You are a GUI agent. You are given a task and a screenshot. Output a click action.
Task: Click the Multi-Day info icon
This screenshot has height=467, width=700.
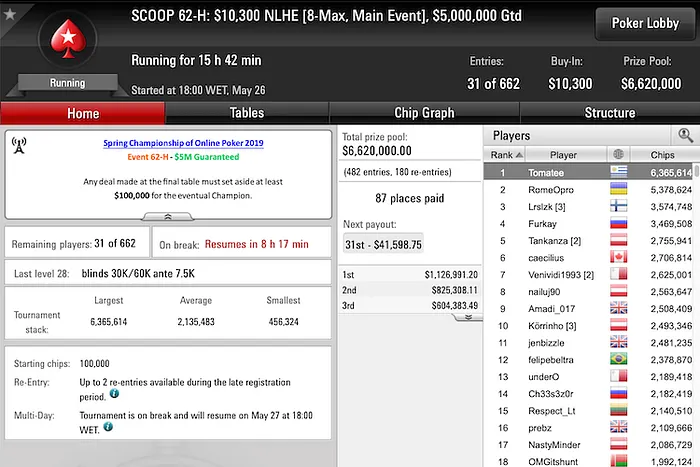coord(108,427)
